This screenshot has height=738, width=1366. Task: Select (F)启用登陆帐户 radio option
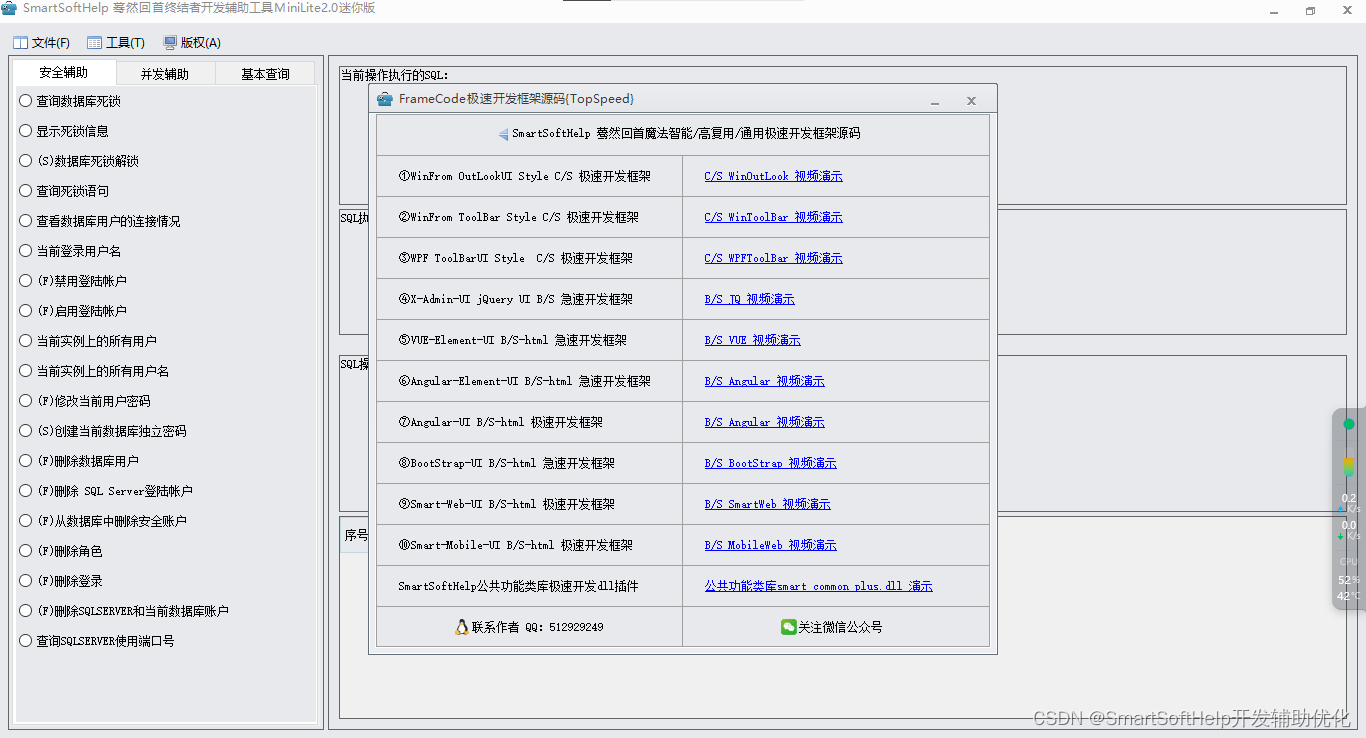click(x=73, y=311)
